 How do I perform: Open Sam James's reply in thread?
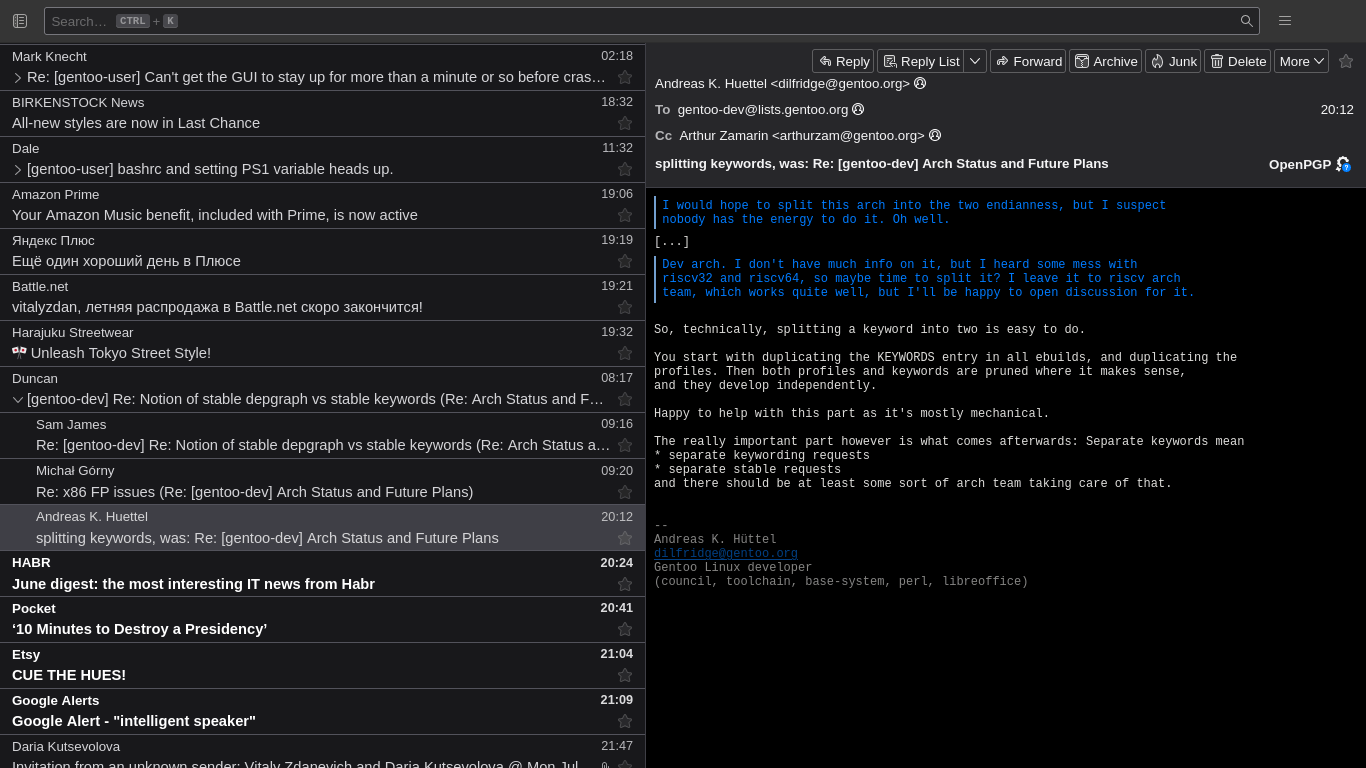point(322,435)
